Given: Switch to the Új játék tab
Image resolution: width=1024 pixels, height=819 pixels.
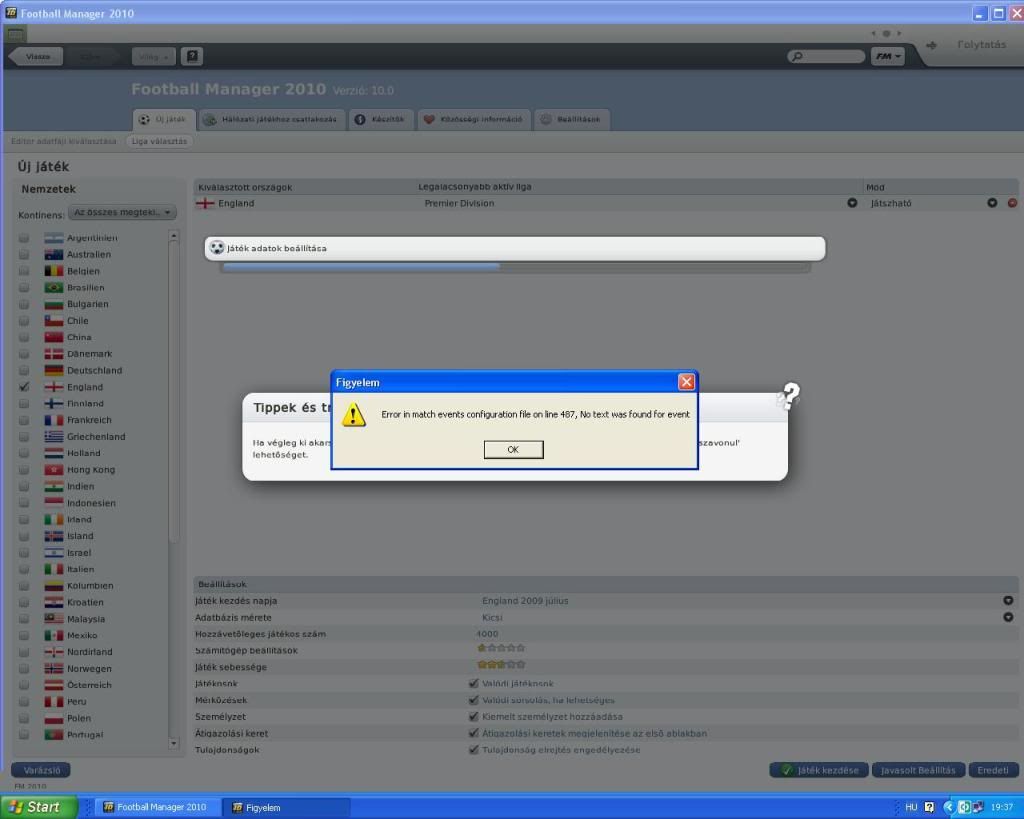Looking at the screenshot, I should click(163, 120).
